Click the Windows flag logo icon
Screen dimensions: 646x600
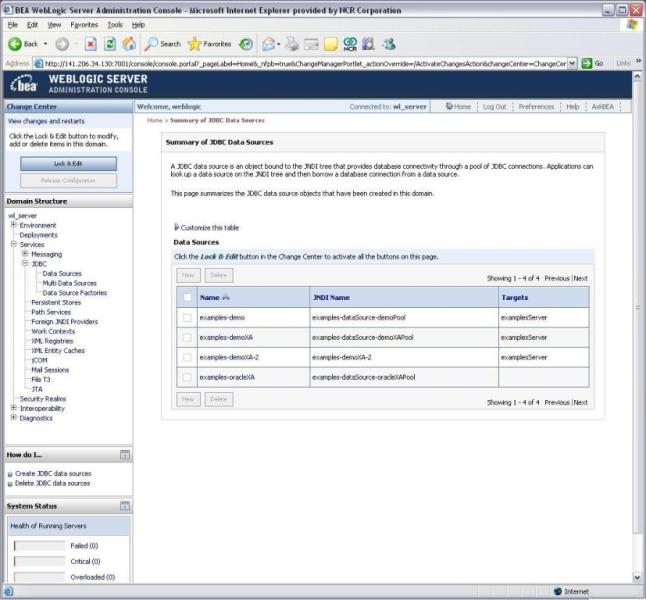tap(632, 25)
